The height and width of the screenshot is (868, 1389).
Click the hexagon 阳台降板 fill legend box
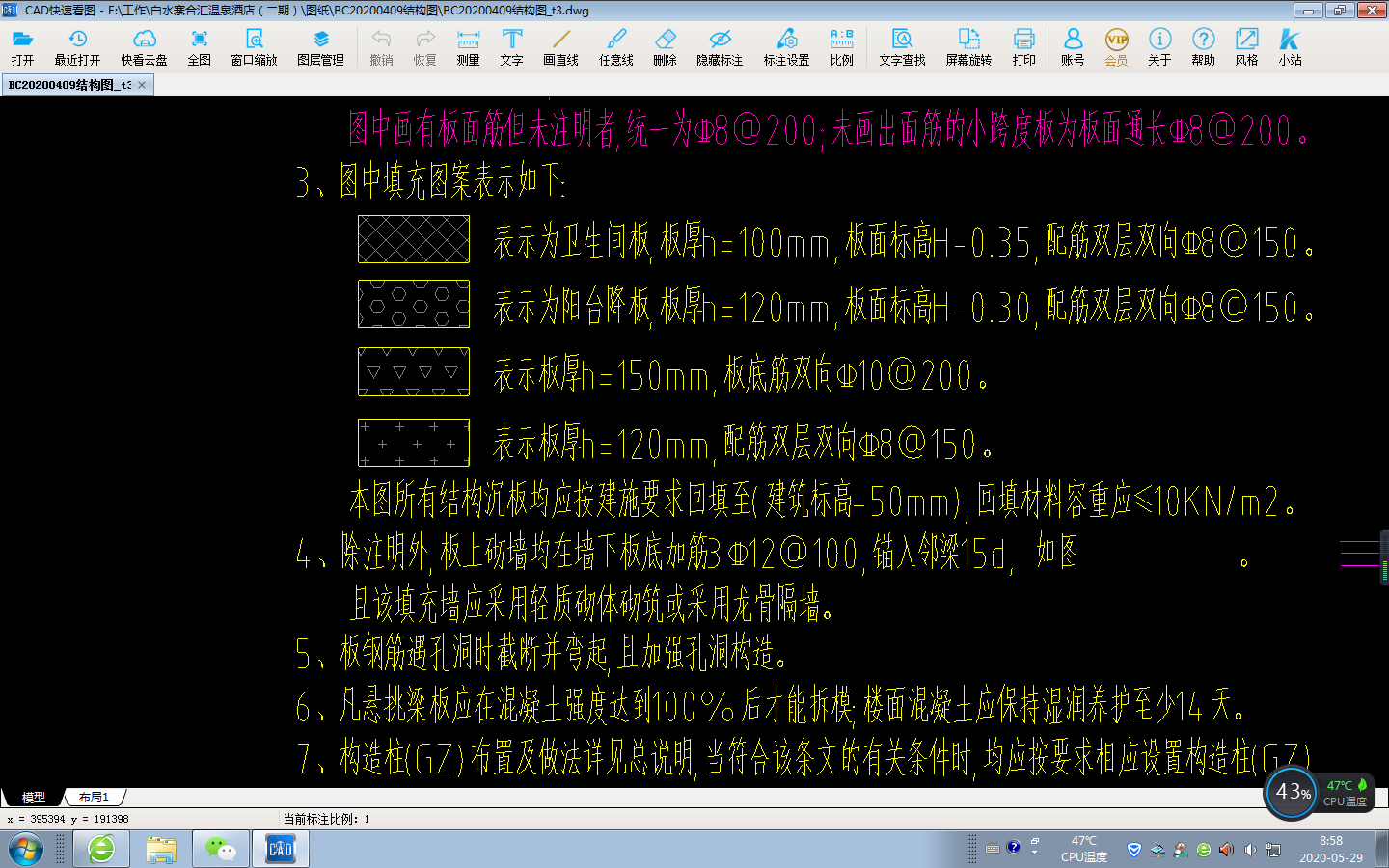point(414,304)
